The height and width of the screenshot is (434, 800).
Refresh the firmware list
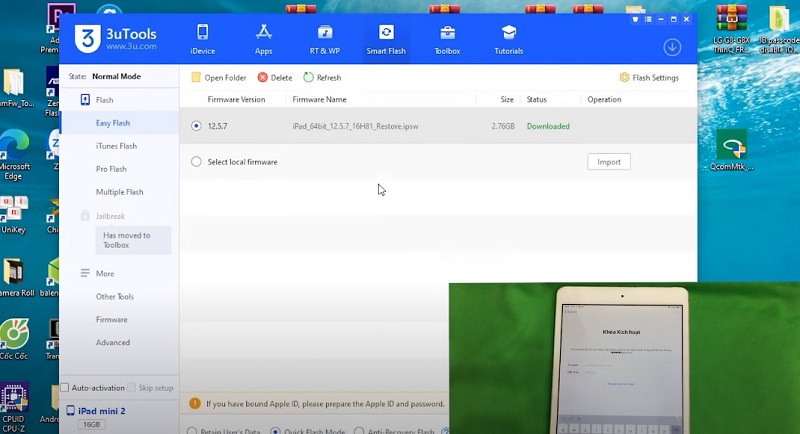point(322,78)
